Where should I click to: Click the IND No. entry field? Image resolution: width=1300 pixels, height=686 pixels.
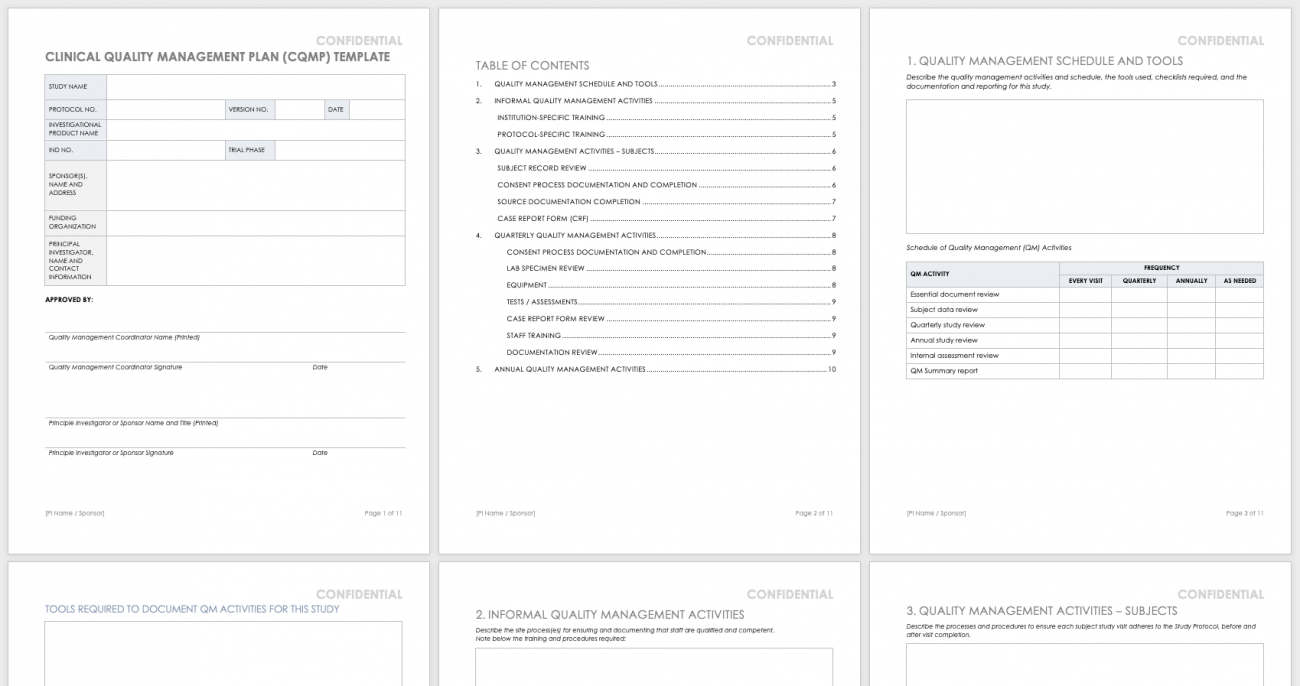(x=165, y=149)
